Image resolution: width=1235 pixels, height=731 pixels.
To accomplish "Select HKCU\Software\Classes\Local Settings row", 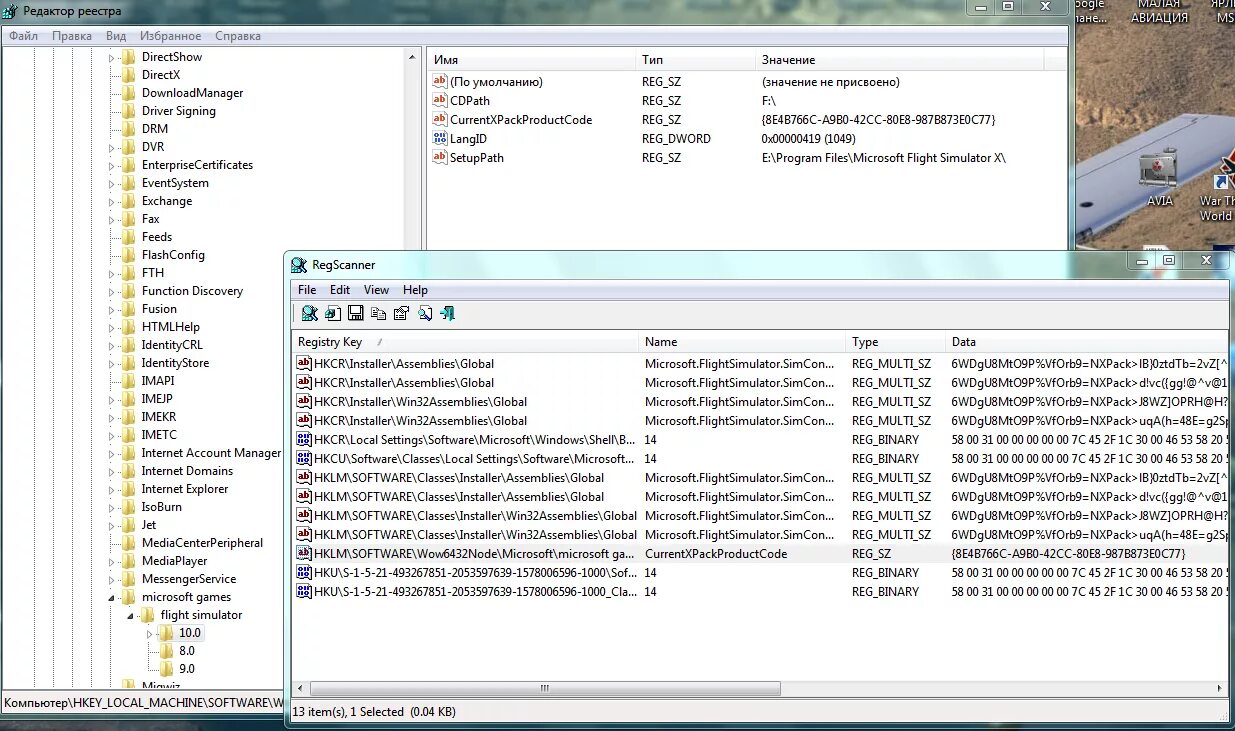I will pos(761,458).
